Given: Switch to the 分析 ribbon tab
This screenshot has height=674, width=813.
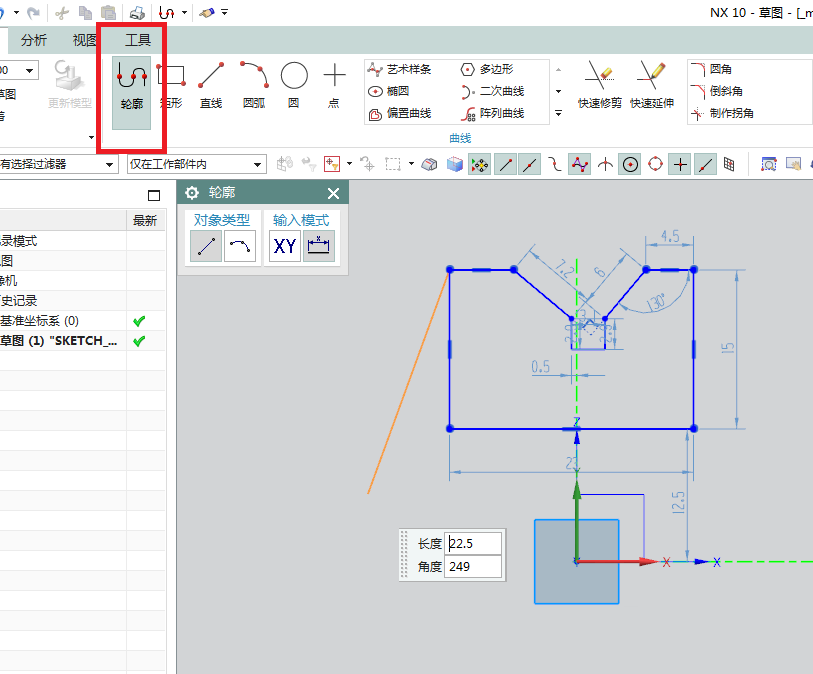Looking at the screenshot, I should tap(33, 40).
